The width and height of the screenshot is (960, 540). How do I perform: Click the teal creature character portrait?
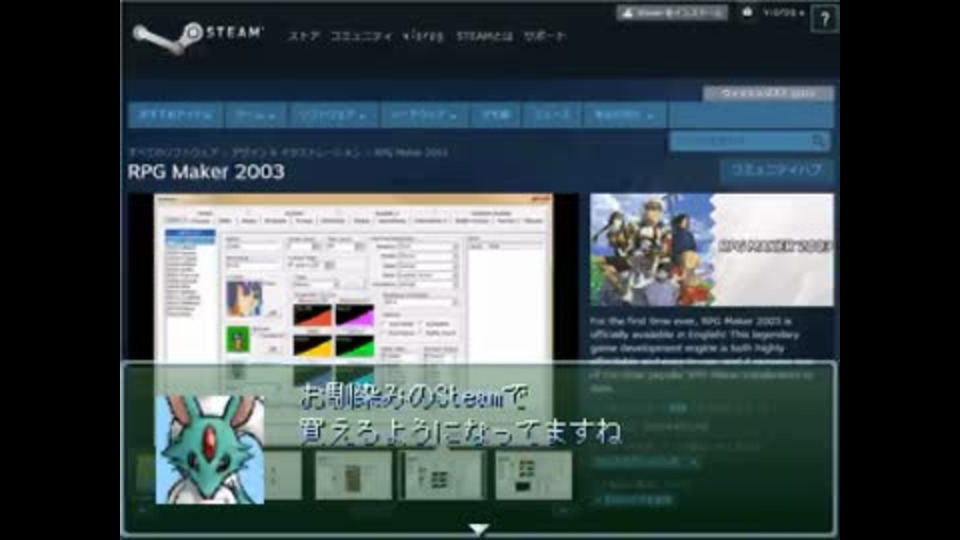coord(210,449)
